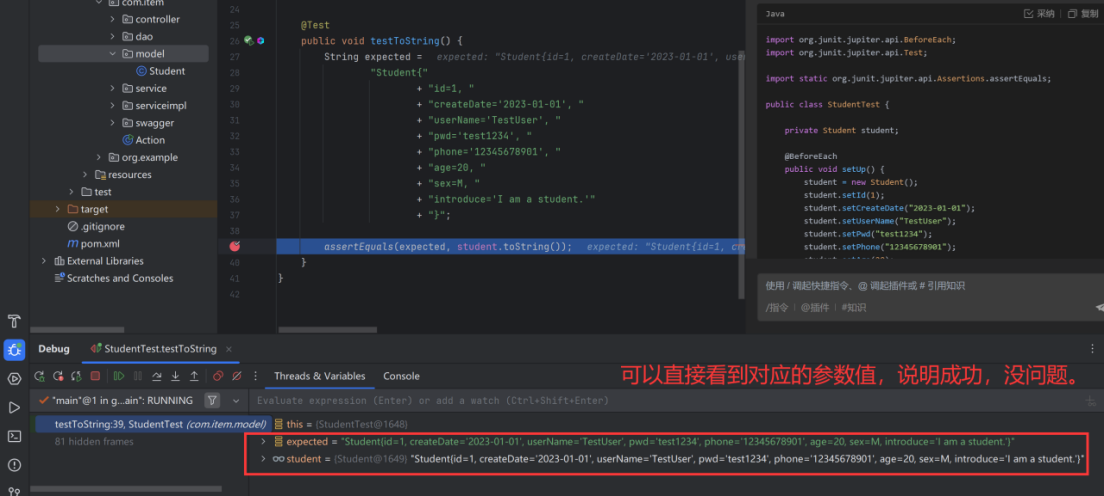1104x496 pixels.
Task: Expand the swagger package
Action: [113, 123]
